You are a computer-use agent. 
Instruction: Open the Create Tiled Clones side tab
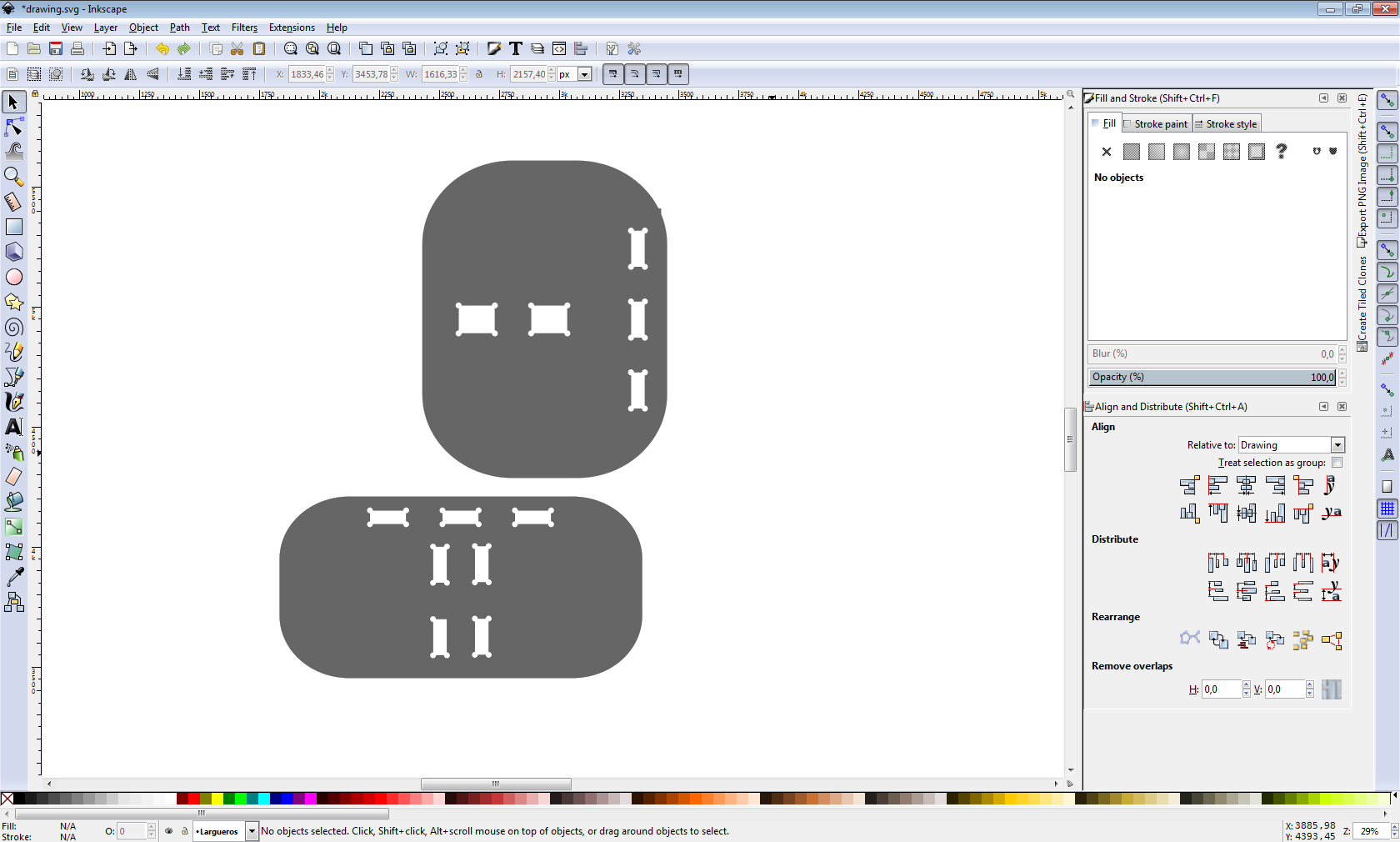(1362, 303)
